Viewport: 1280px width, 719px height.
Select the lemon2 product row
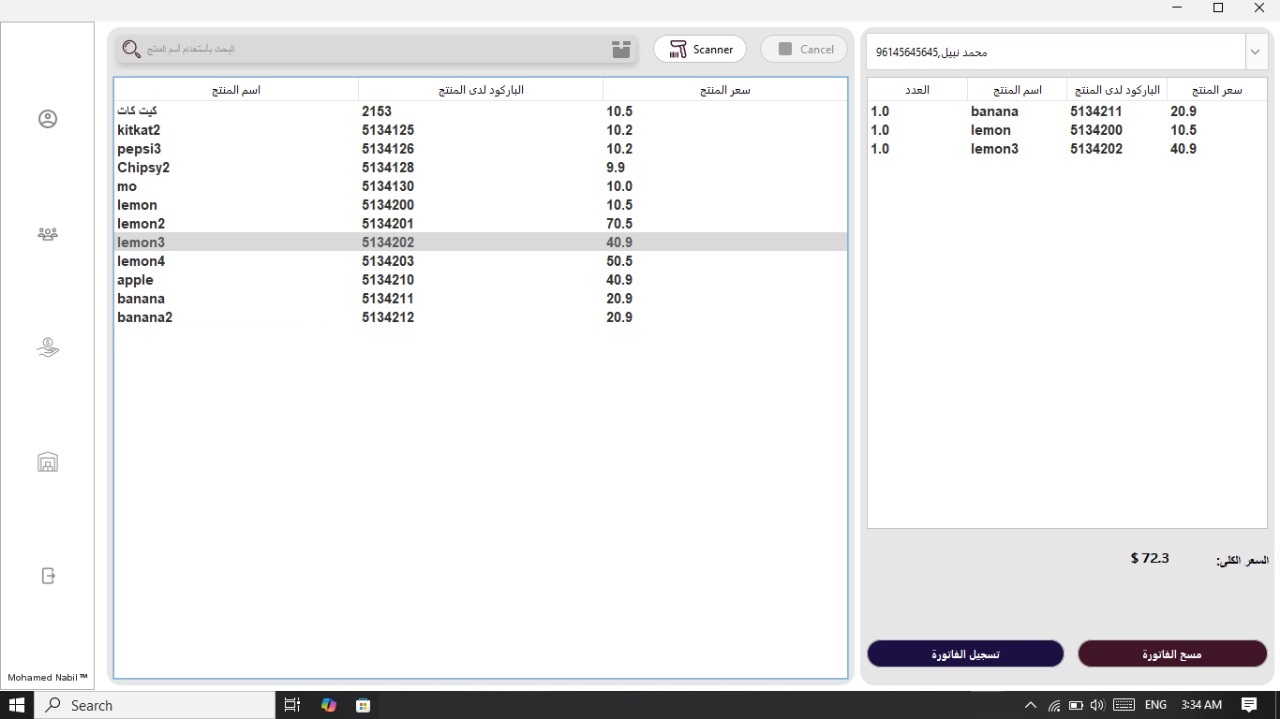pos(480,224)
